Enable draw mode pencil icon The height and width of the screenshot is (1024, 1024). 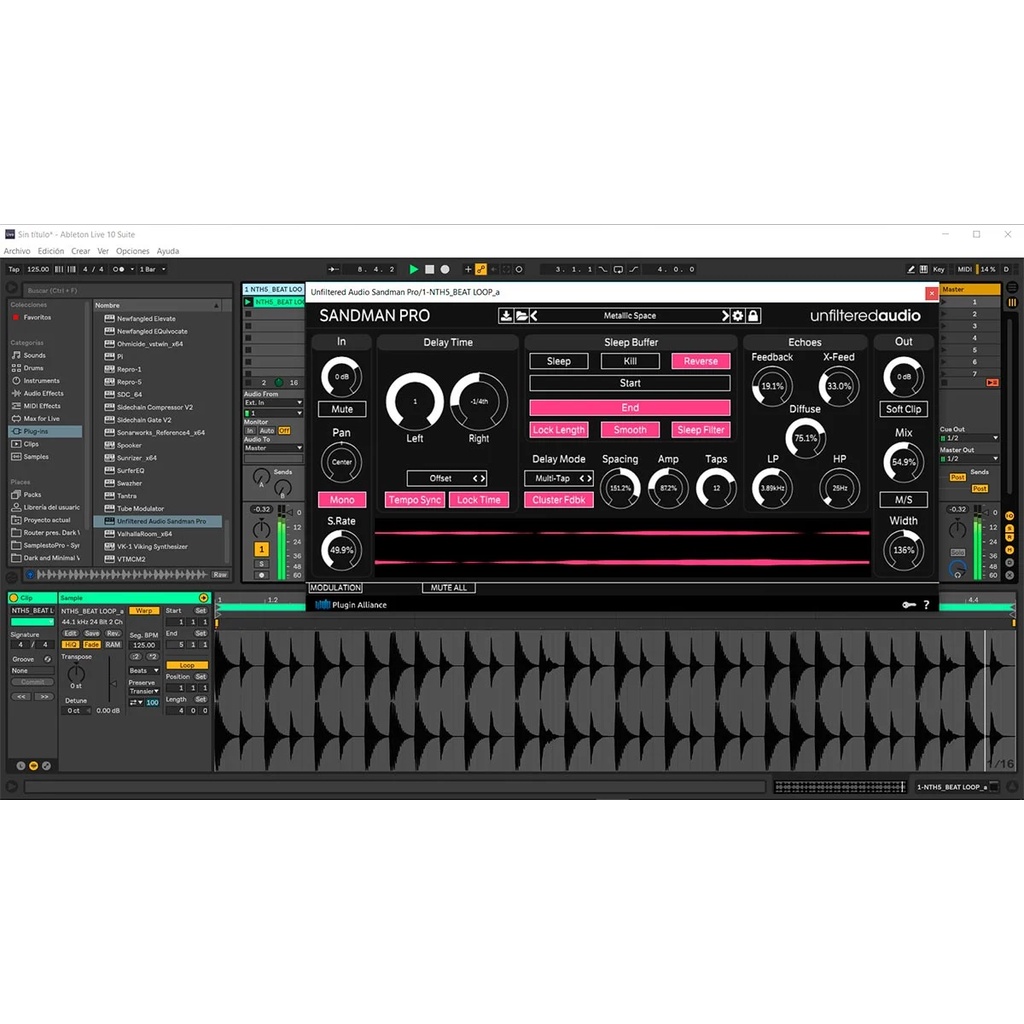(910, 269)
